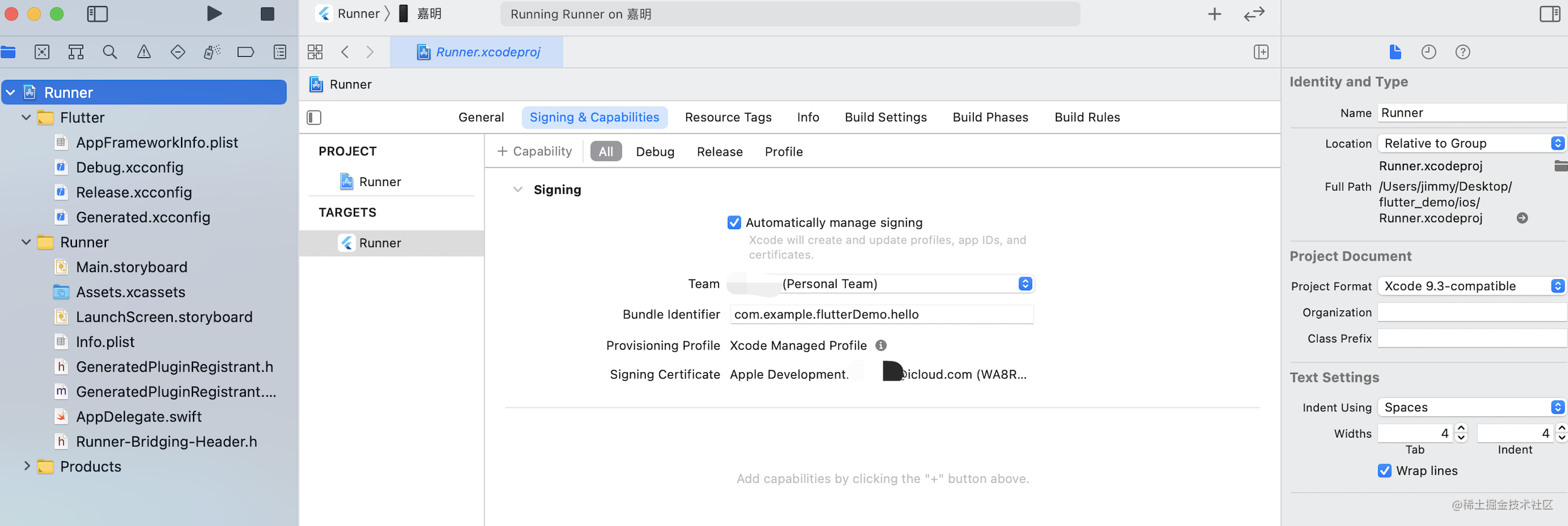Select the Signing & Capabilities tab
Screen dimensions: 1568x526
[594, 117]
